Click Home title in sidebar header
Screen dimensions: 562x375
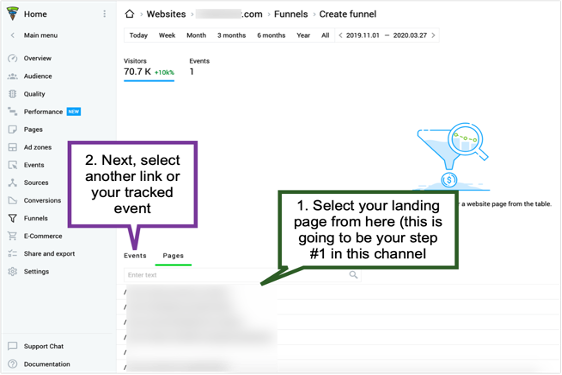35,14
